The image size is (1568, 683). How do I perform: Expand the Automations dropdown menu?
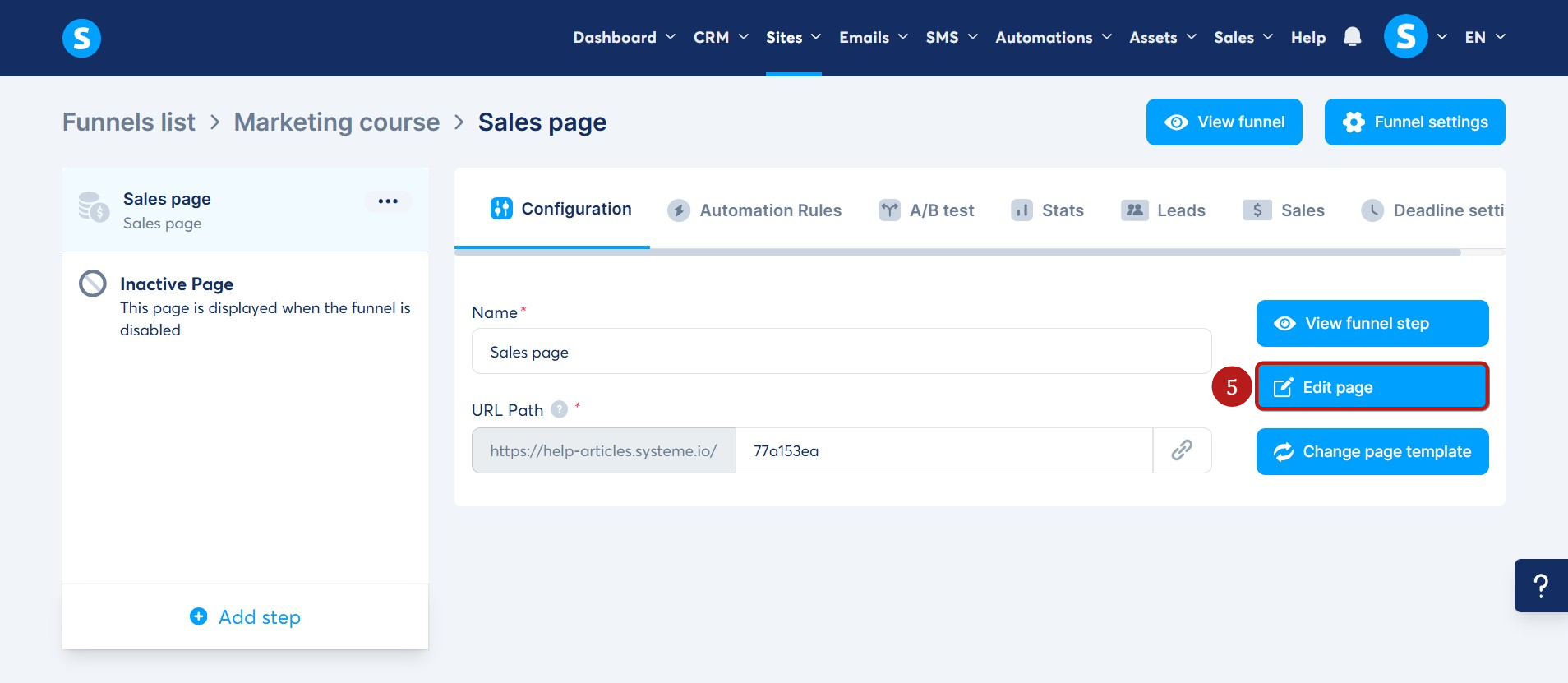coord(1054,37)
